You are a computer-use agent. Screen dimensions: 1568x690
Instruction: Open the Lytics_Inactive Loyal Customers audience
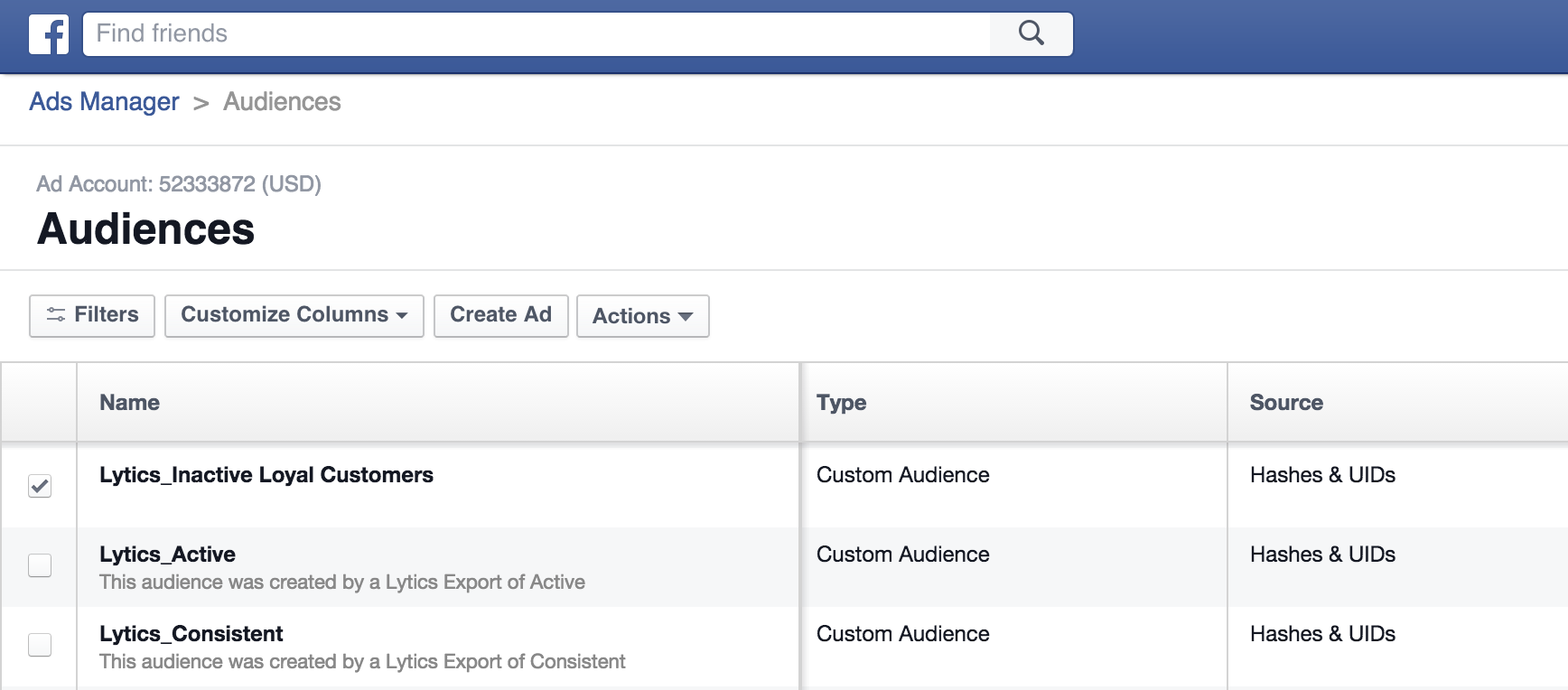point(266,475)
